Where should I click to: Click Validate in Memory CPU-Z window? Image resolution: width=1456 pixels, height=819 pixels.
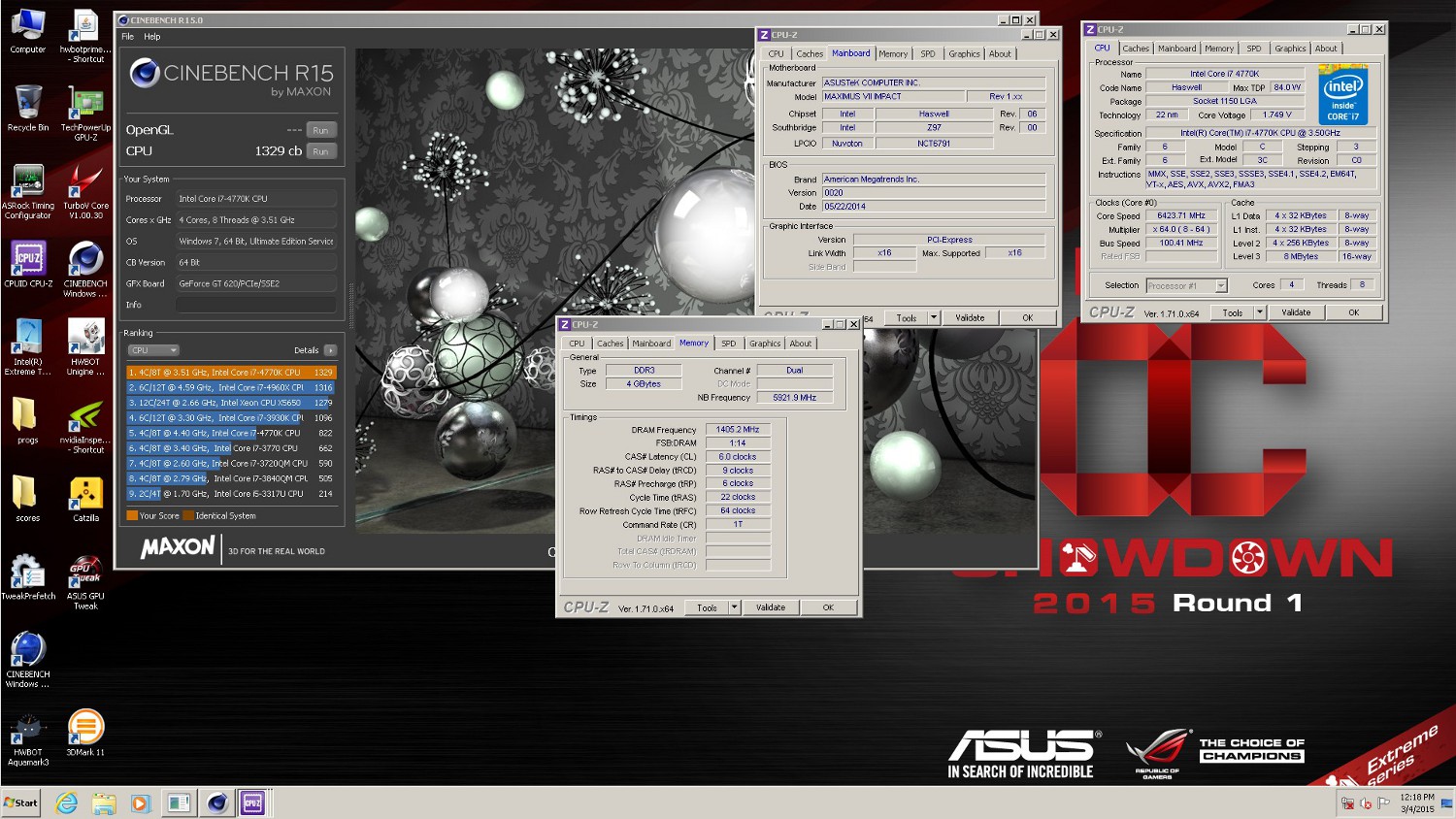coord(771,607)
